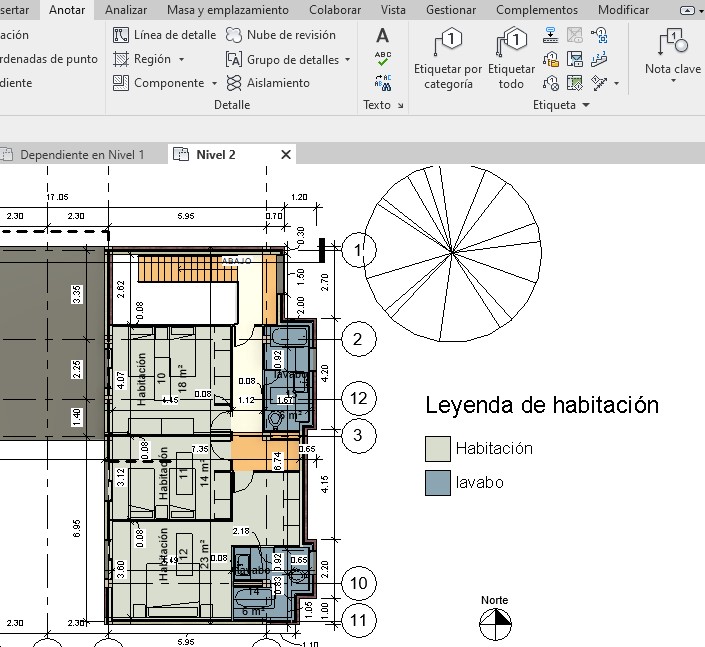Expand the Región dropdown arrow
Viewport: 705px width, 647px height.
181,59
